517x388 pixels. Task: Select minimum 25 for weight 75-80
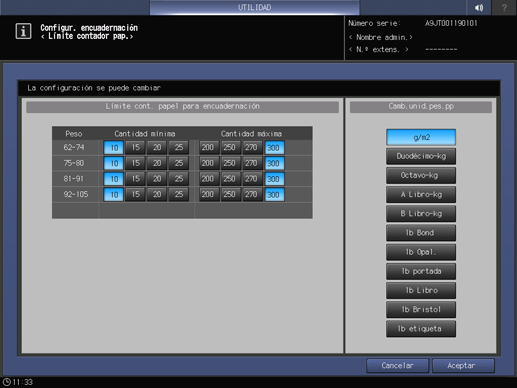(179, 163)
